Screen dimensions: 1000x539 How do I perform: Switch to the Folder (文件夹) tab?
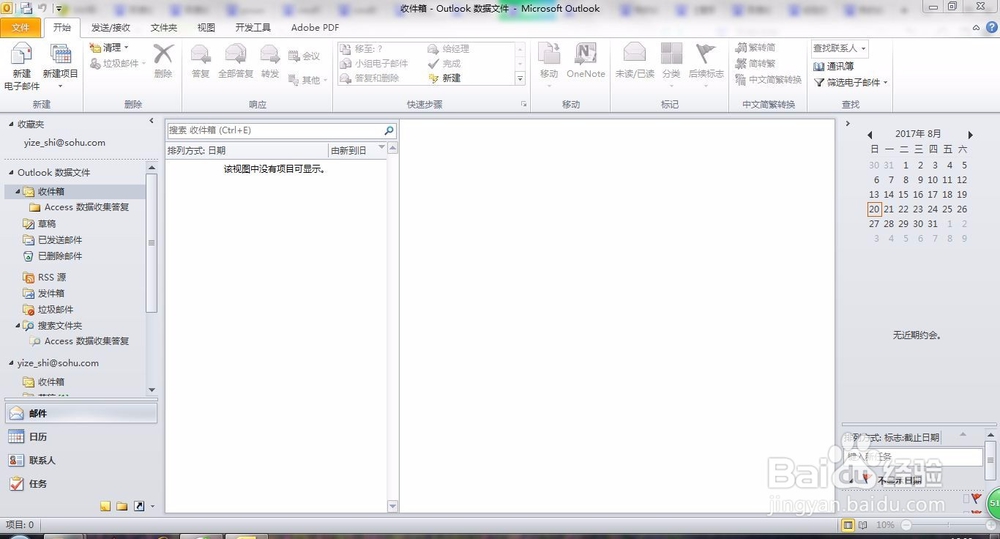tap(164, 27)
